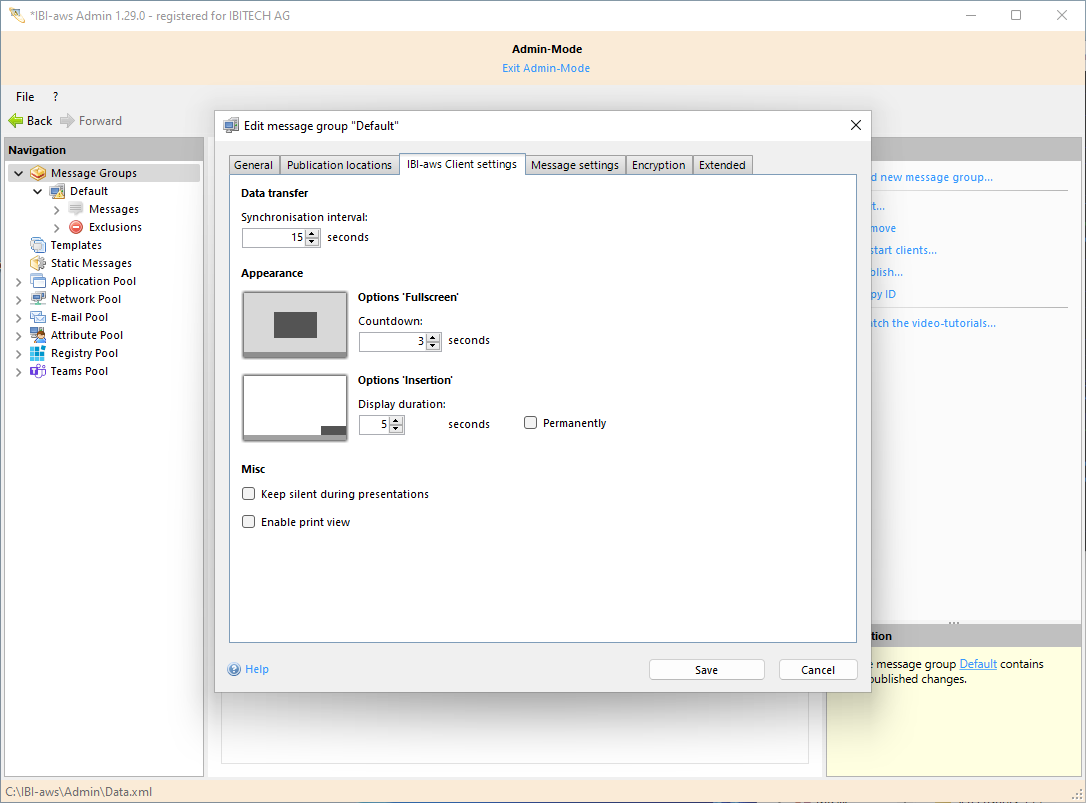Image resolution: width=1086 pixels, height=803 pixels.
Task: Collapse the Default message group node
Action: click(x=38, y=191)
